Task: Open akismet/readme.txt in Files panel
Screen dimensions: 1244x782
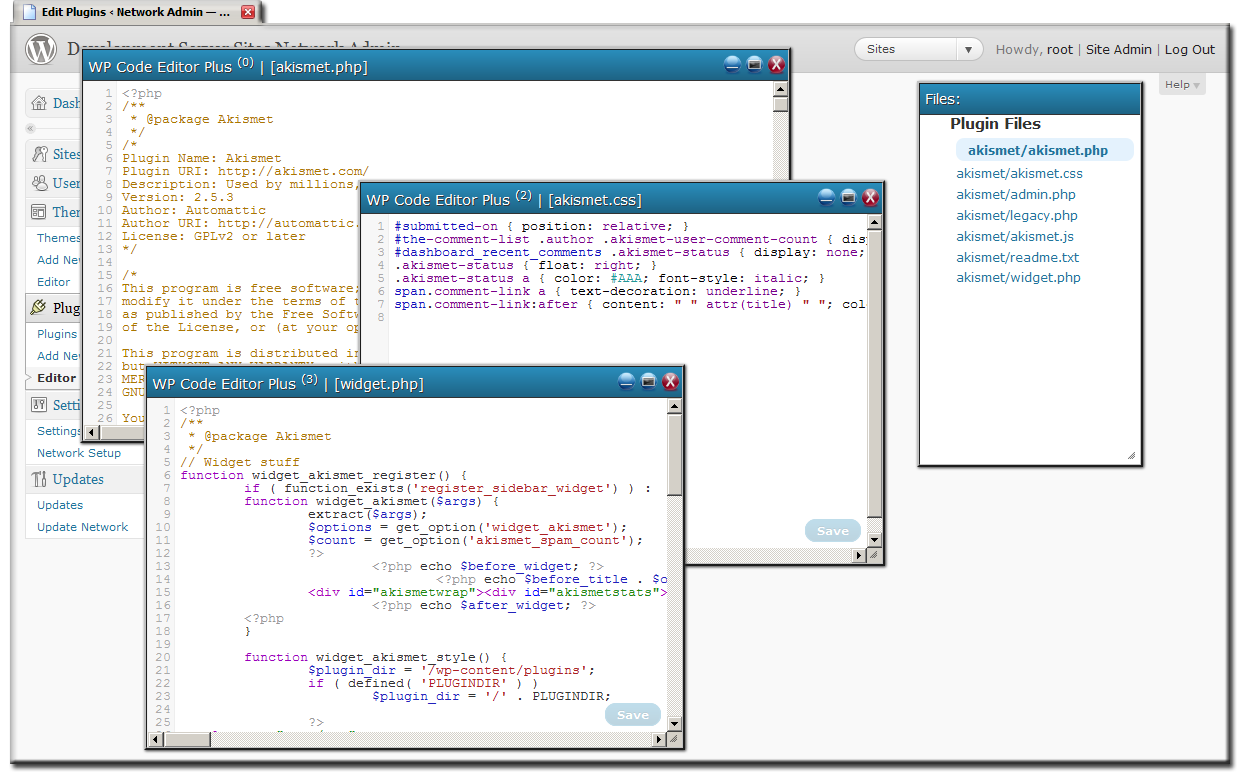Action: pos(1018,257)
